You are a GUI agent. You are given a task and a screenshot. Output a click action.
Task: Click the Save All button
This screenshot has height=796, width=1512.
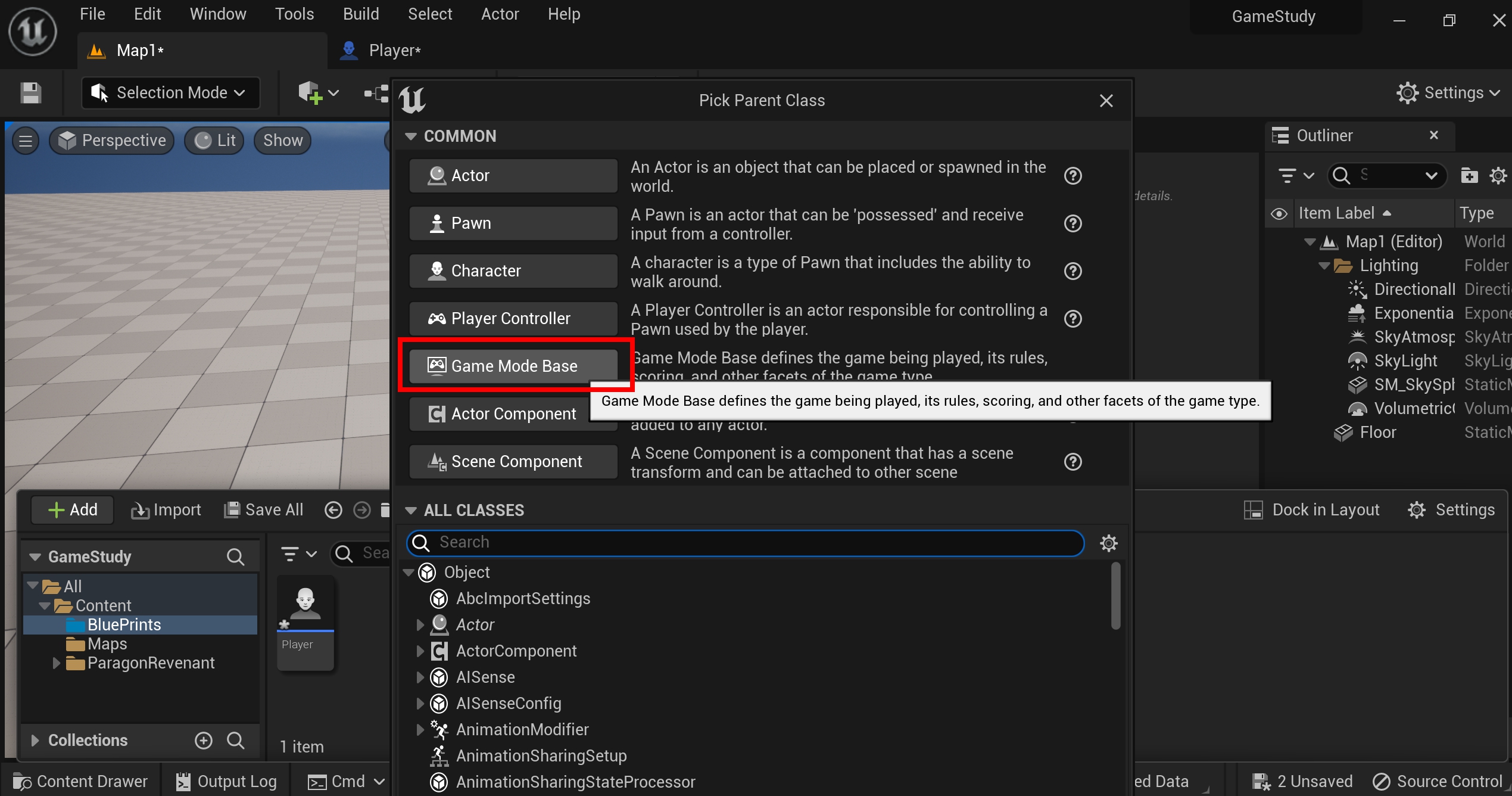264,510
